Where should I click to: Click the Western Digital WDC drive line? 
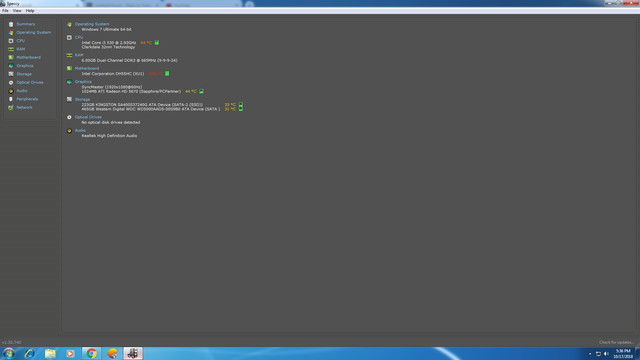[151, 109]
